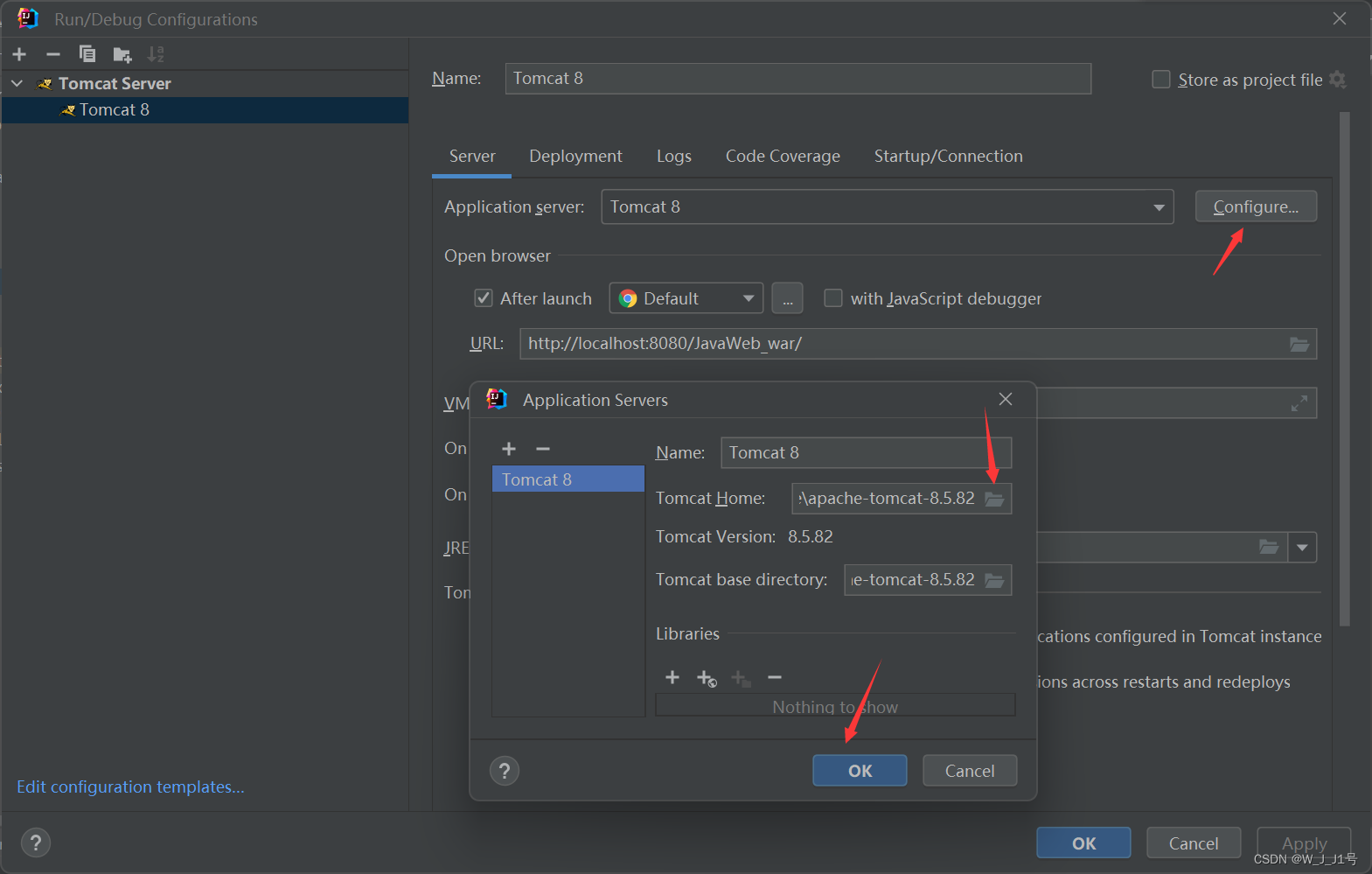Remove library minus icon under Libraries
Viewport: 1372px width, 874px height.
coord(775,677)
